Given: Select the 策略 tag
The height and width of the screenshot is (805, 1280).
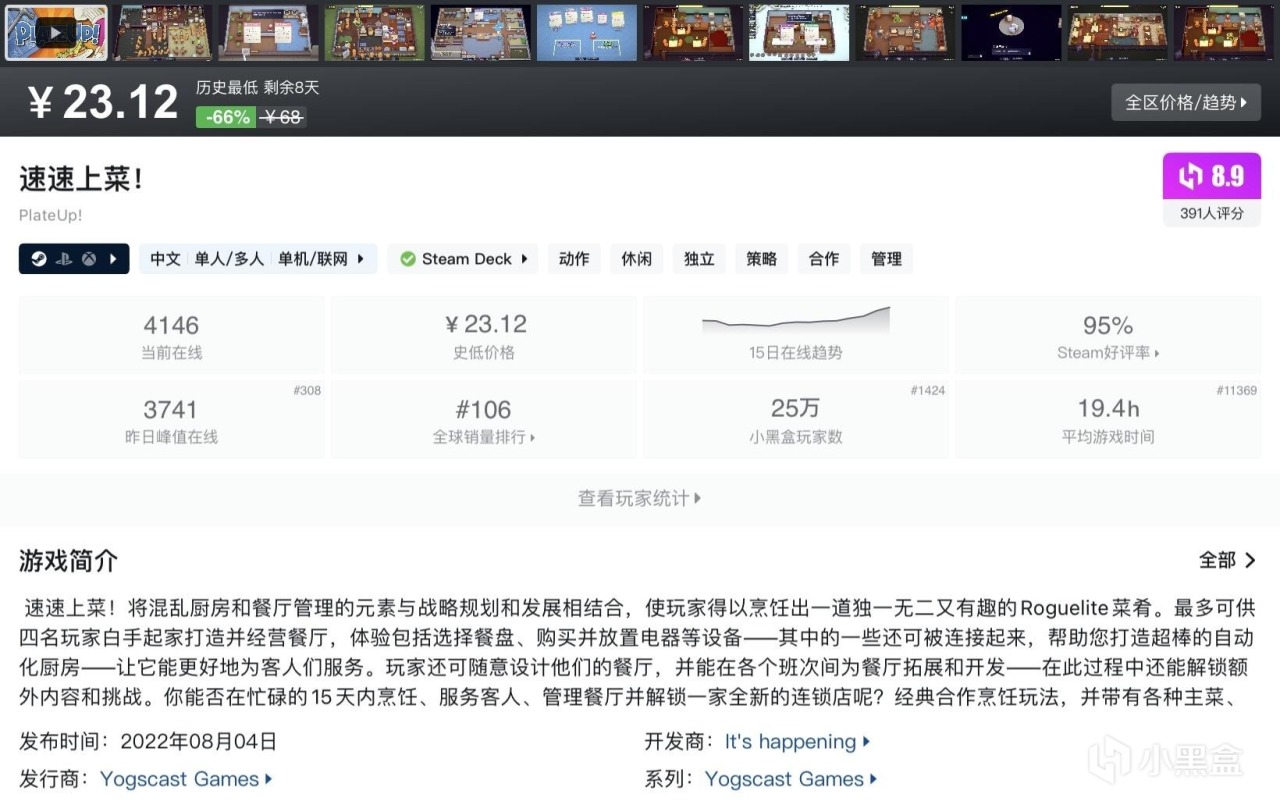Looking at the screenshot, I should pos(762,259).
